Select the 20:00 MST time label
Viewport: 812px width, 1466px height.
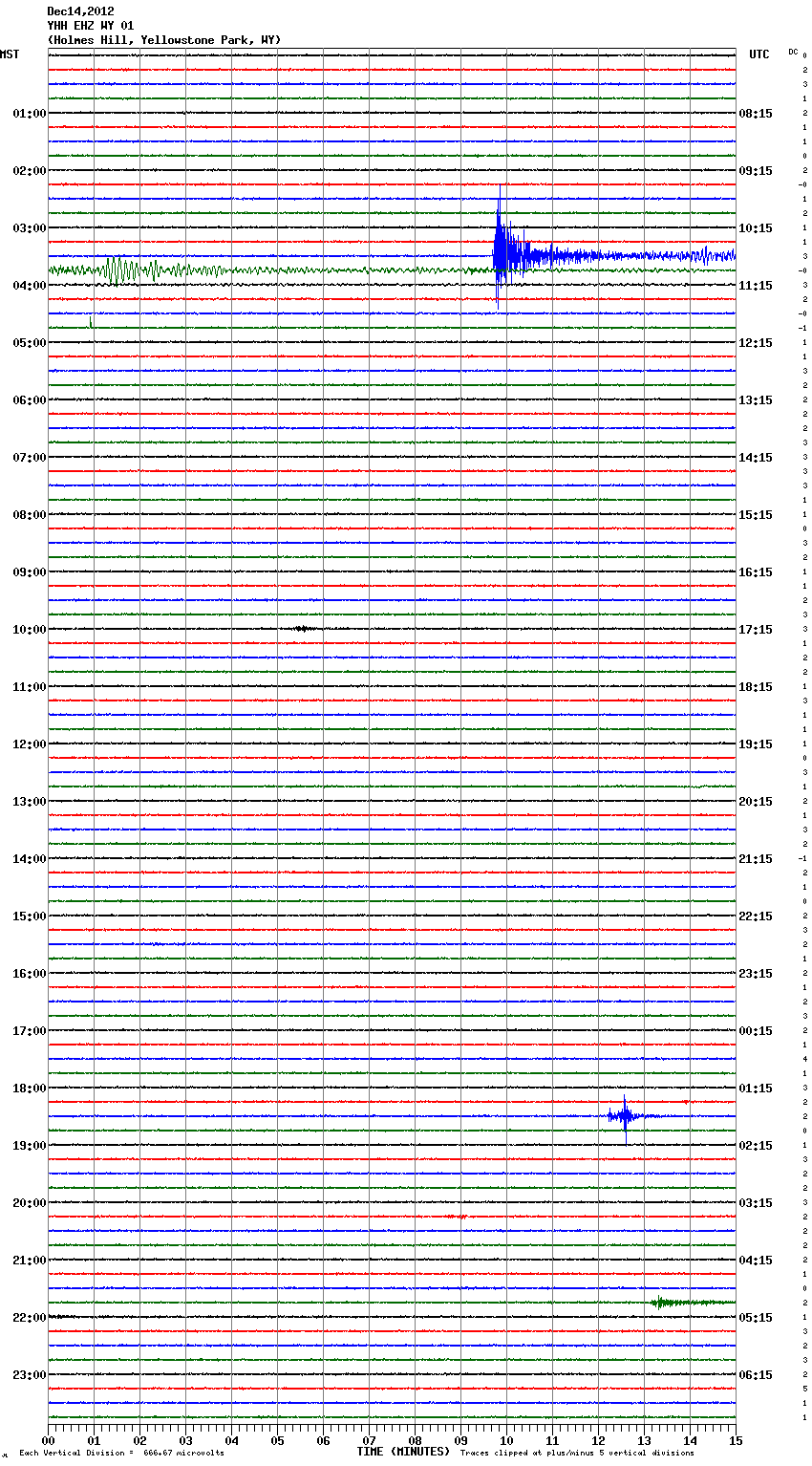pyautogui.click(x=30, y=1203)
